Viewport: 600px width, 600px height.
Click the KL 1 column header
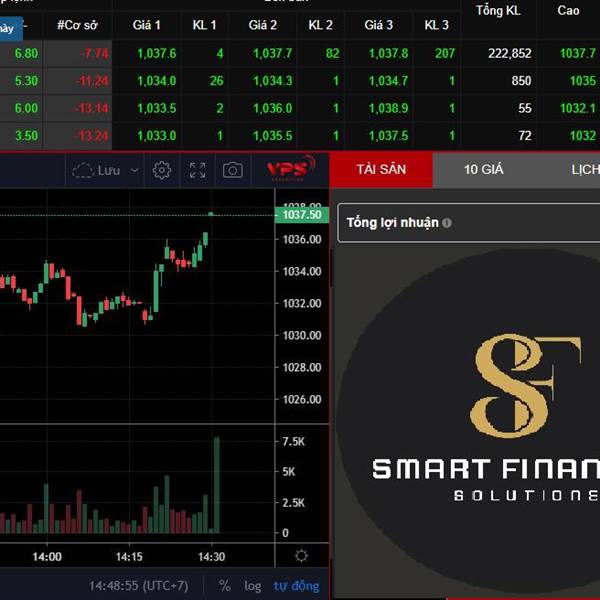(x=204, y=25)
